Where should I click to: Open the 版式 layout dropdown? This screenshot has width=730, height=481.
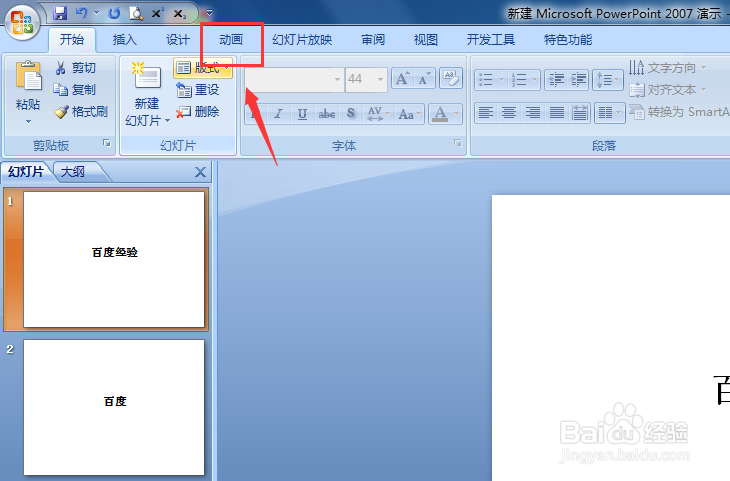[x=203, y=68]
